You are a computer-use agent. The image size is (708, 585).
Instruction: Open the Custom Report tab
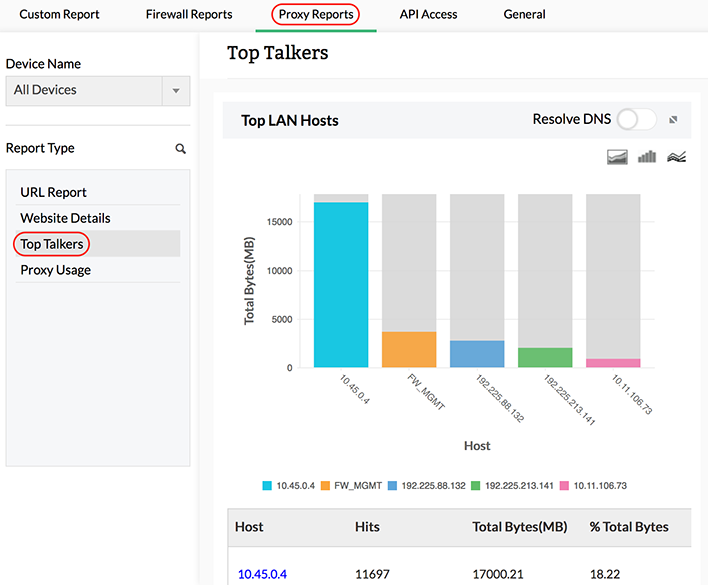60,14
